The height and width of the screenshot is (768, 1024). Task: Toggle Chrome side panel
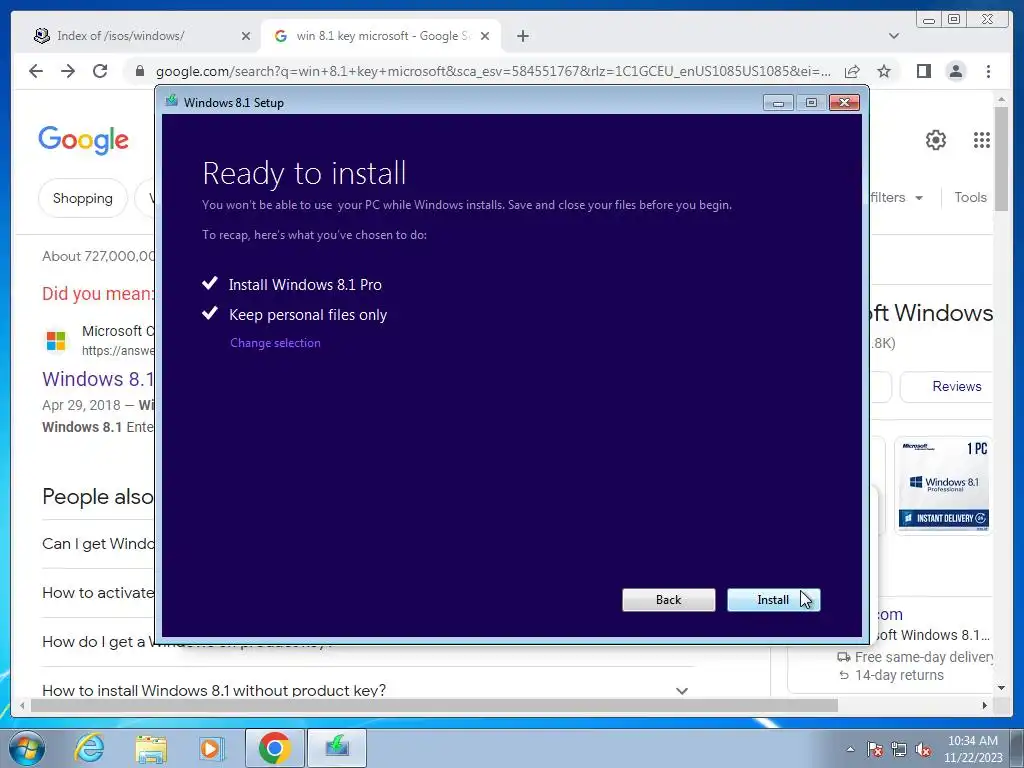coord(923,71)
